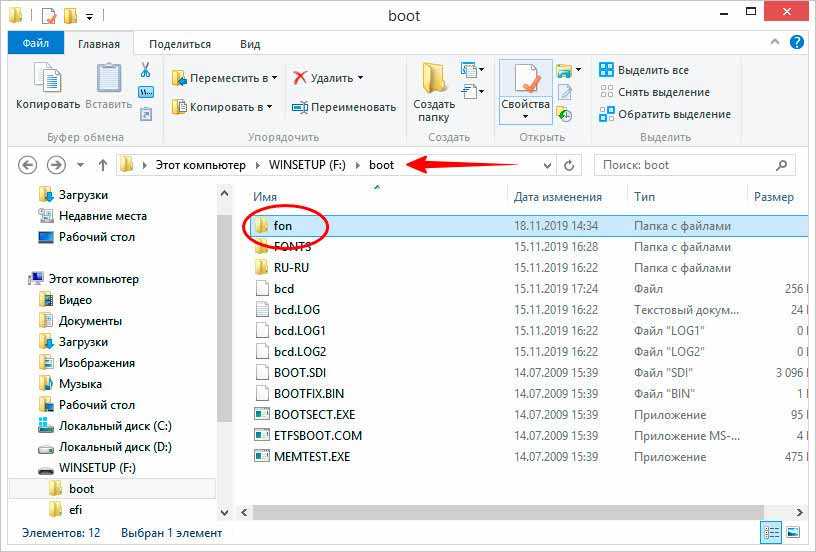Click the back navigation arrow
This screenshot has width=816, height=552.
[28, 165]
